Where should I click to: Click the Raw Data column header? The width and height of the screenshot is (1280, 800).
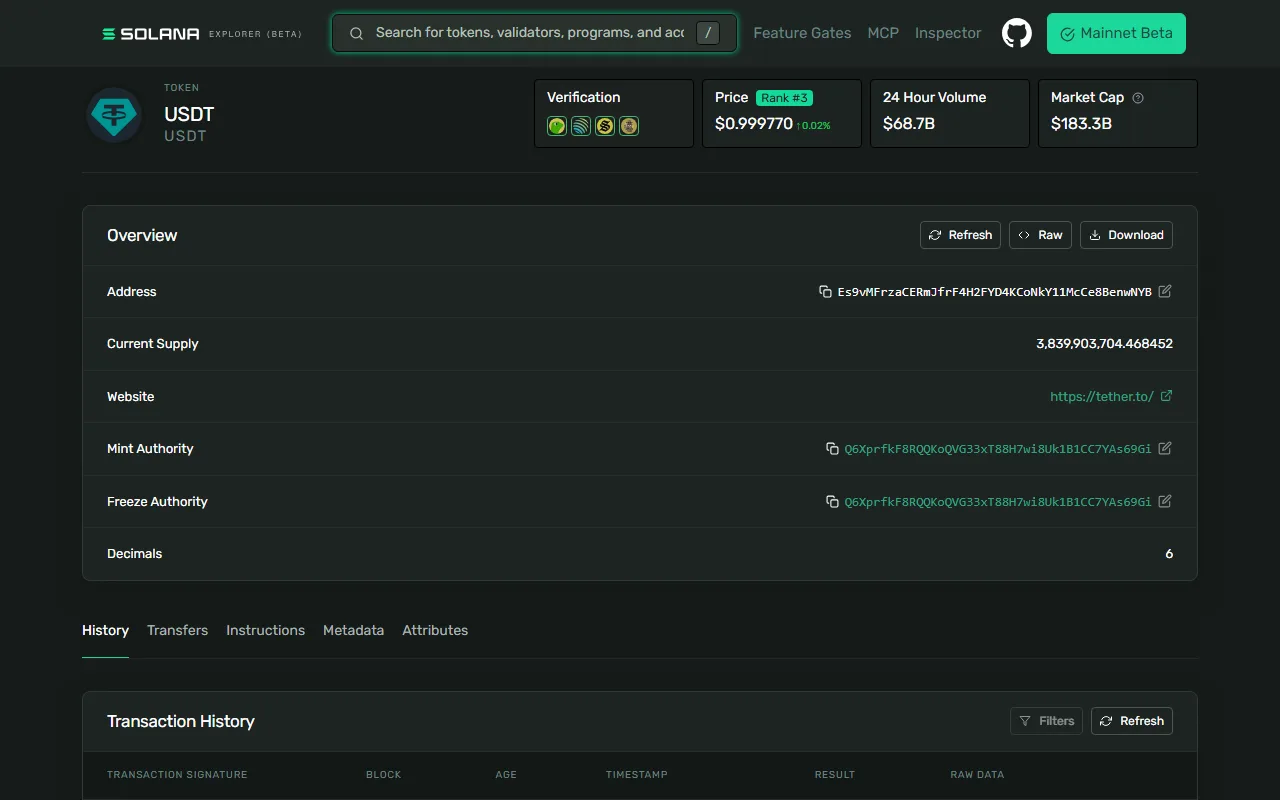(x=977, y=774)
